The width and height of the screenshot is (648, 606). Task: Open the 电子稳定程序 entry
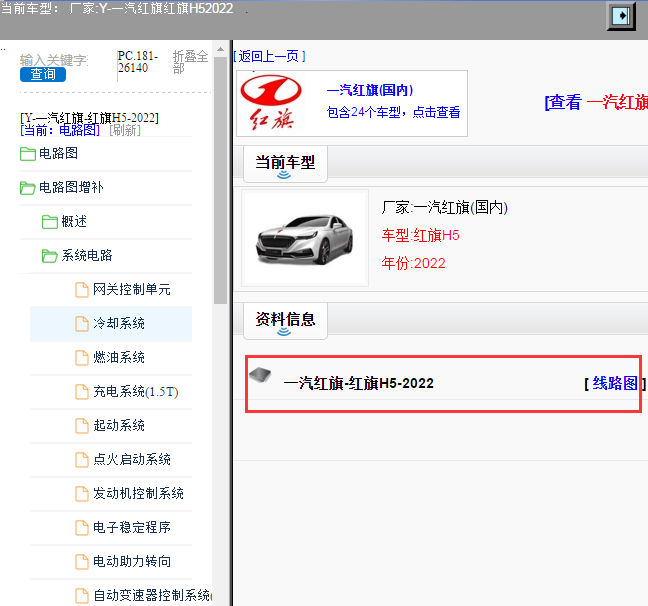point(131,527)
